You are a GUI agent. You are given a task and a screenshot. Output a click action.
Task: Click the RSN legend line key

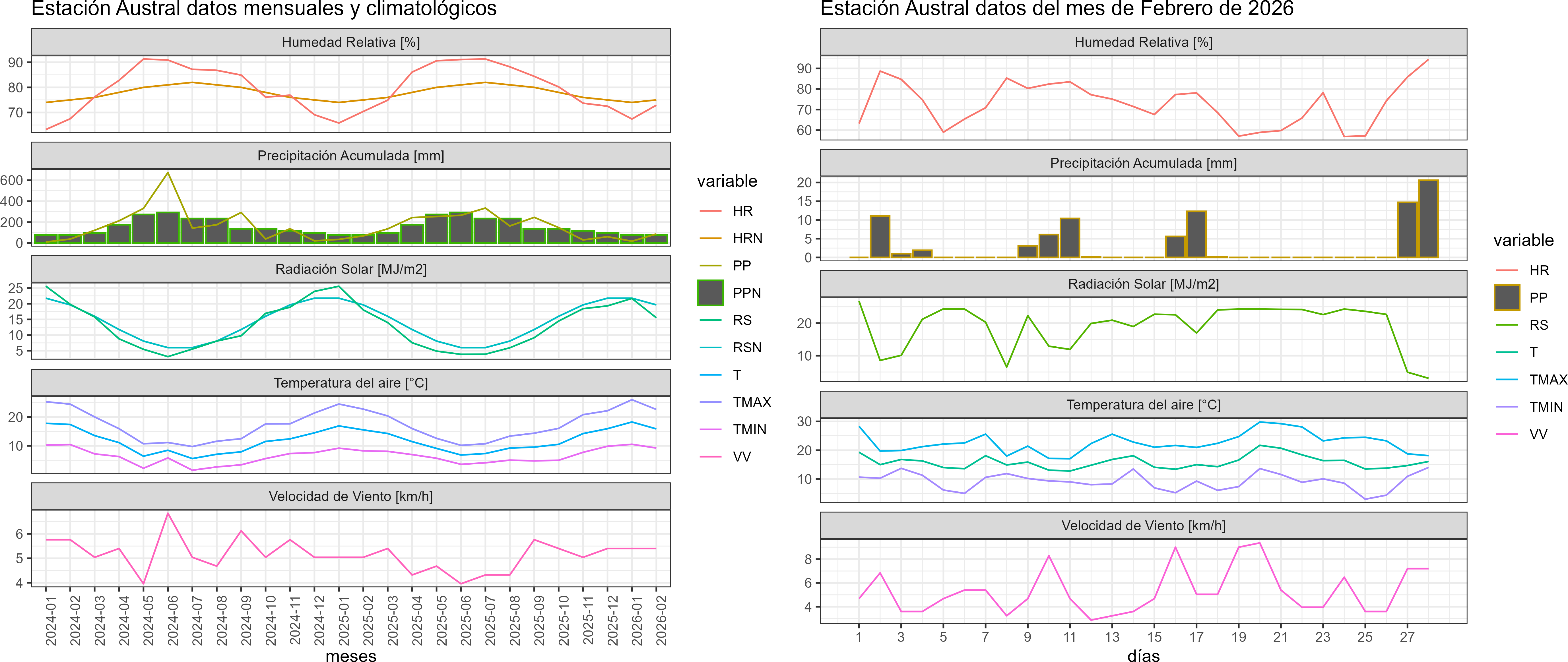[x=710, y=347]
